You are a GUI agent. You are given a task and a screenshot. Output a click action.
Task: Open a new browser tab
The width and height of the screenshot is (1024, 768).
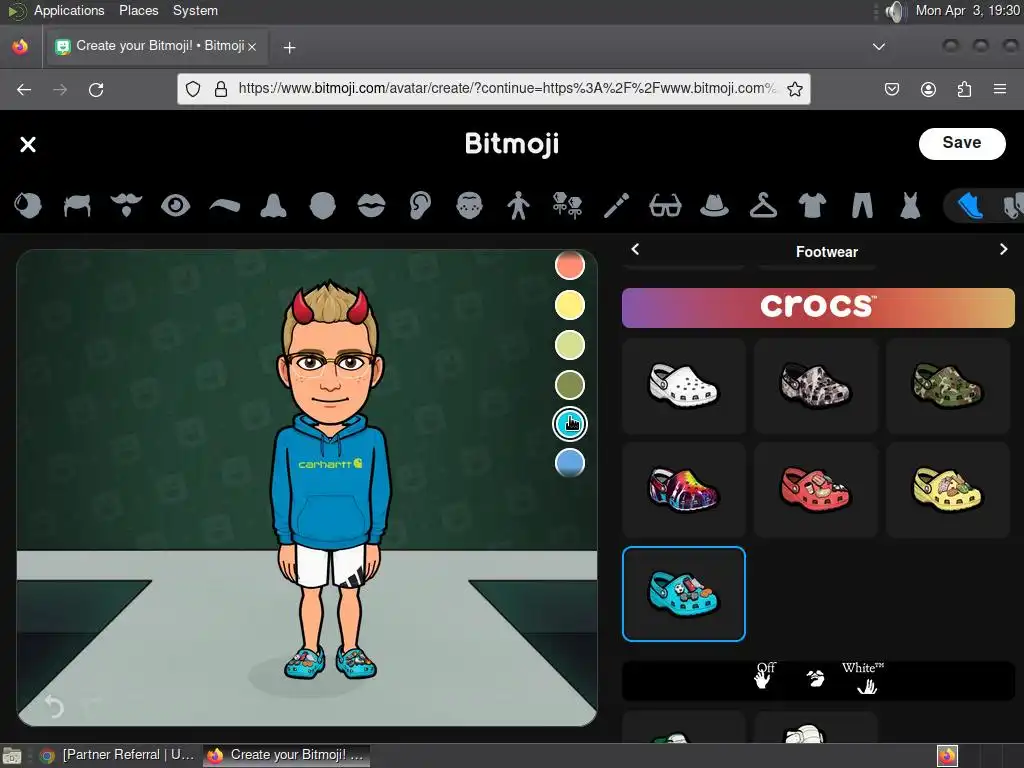tap(289, 48)
